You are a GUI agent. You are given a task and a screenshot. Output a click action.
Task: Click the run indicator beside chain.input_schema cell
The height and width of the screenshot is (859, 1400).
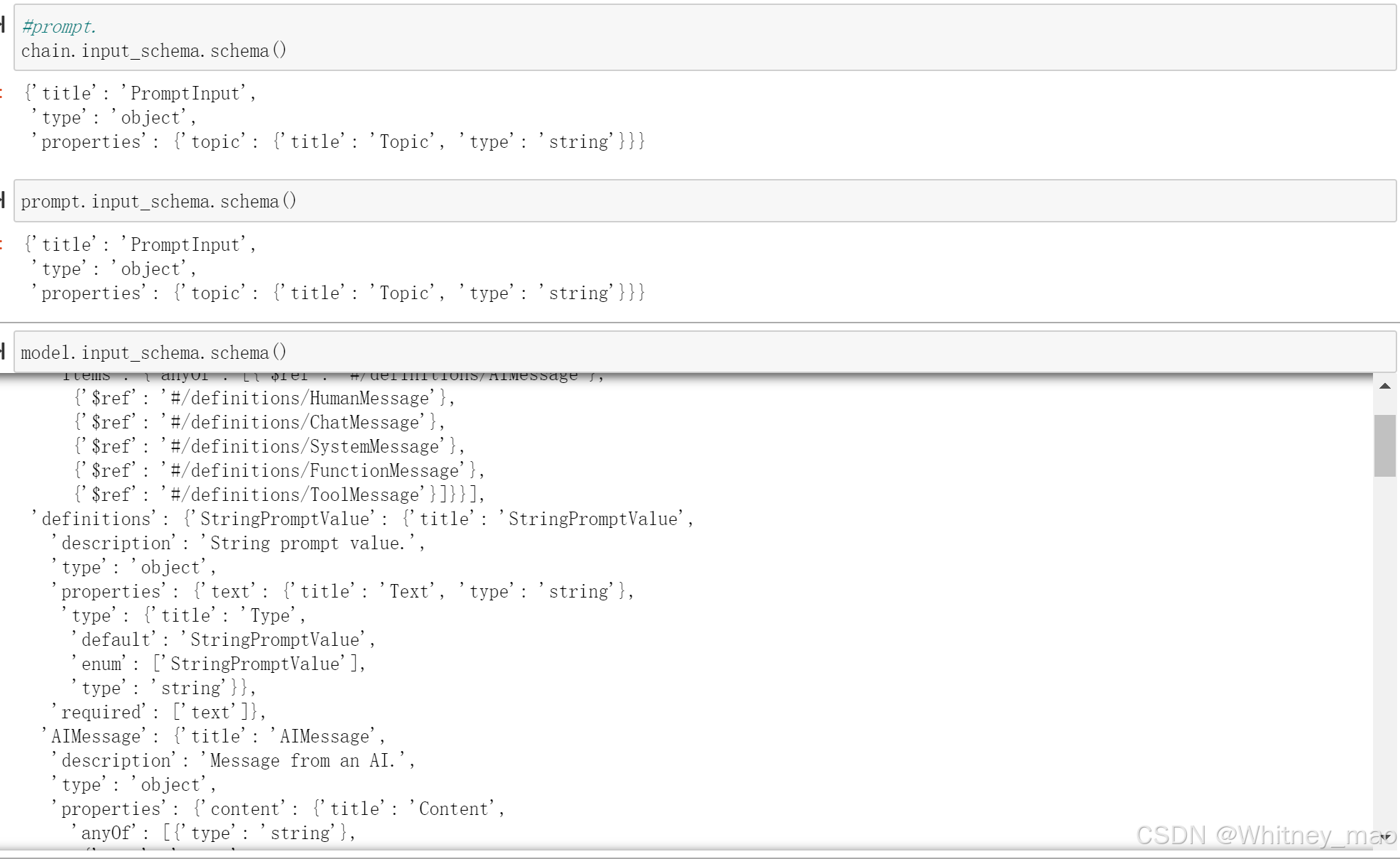[x=3, y=26]
